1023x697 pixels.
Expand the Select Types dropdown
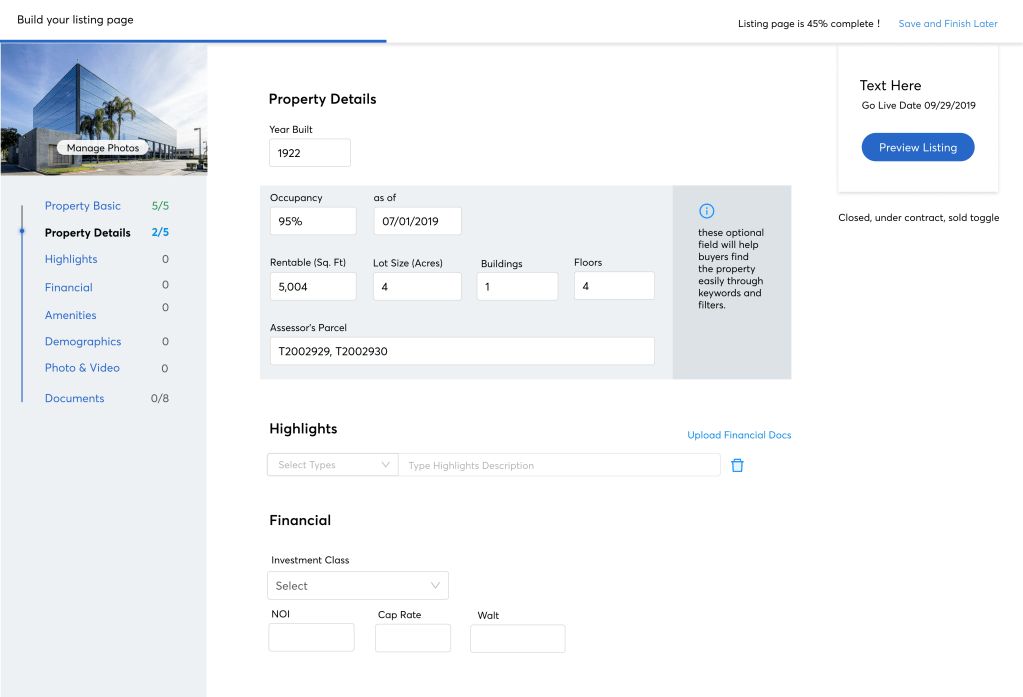333,465
